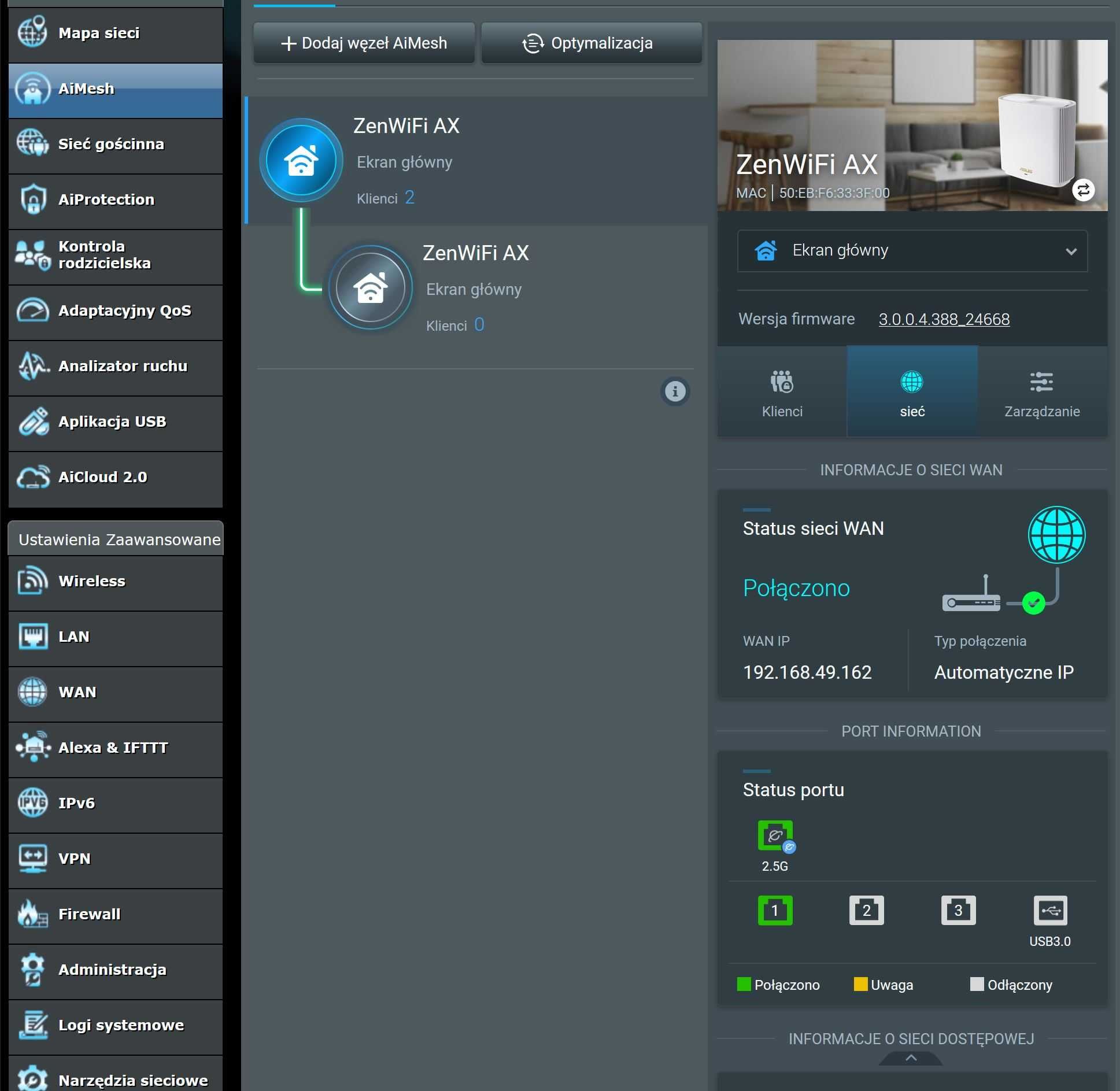1120x1091 pixels.
Task: Open the Ekran główny location dropdown
Action: click(x=912, y=251)
